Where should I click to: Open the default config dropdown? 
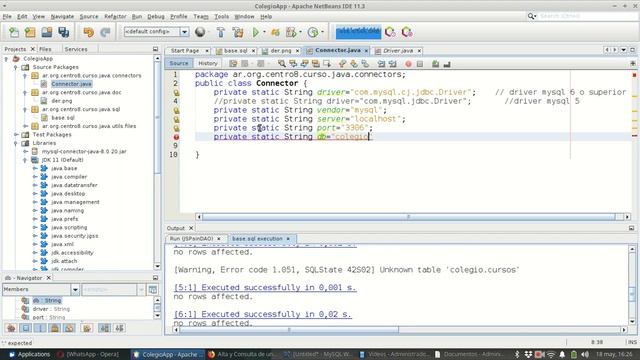point(184,32)
